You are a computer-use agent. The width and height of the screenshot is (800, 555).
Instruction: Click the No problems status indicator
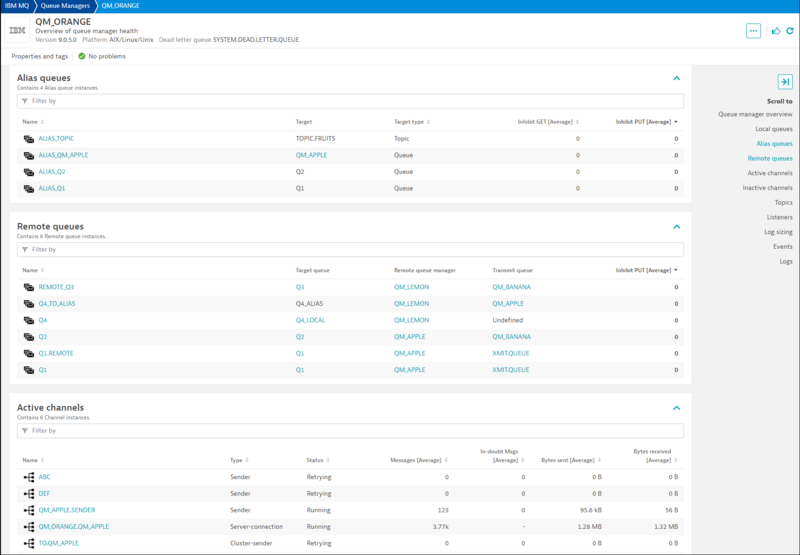(x=102, y=56)
